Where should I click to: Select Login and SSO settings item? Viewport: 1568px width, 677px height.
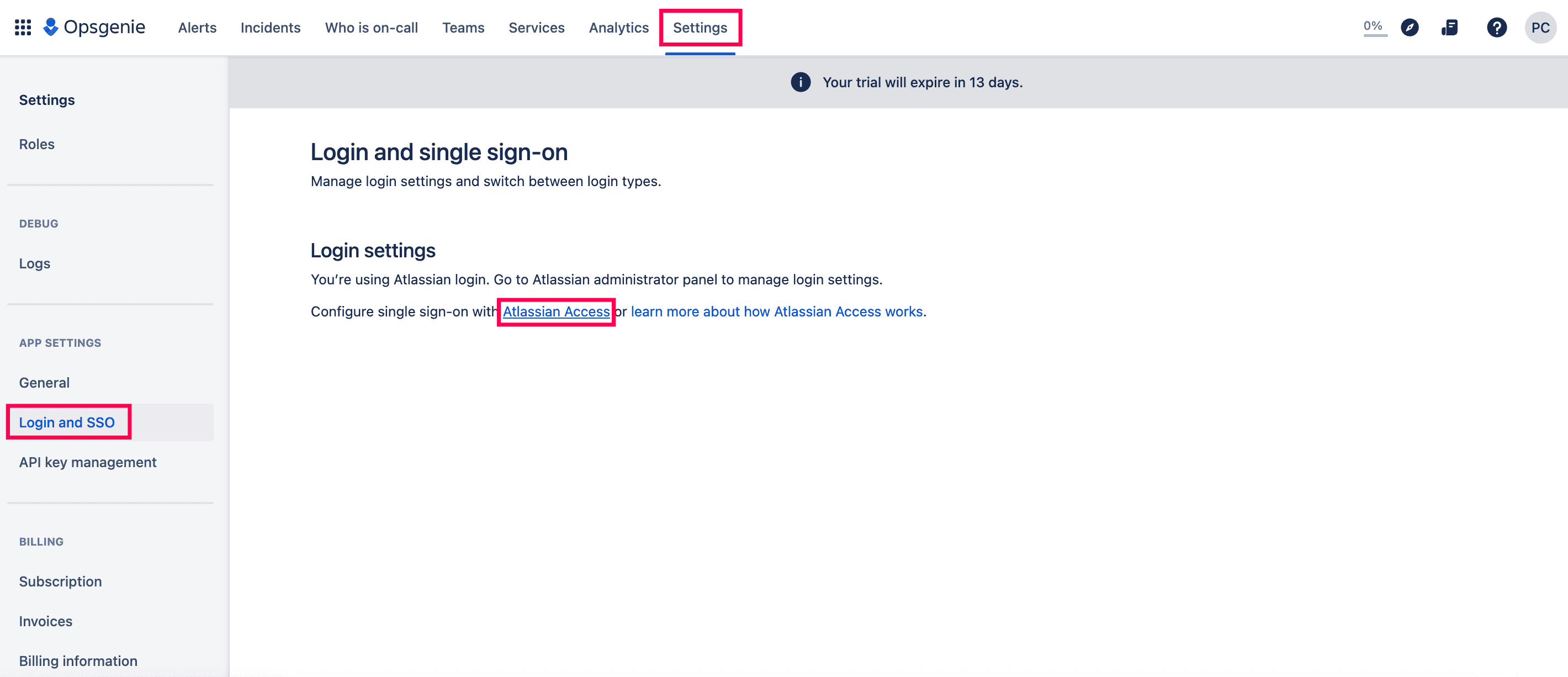[x=68, y=421]
